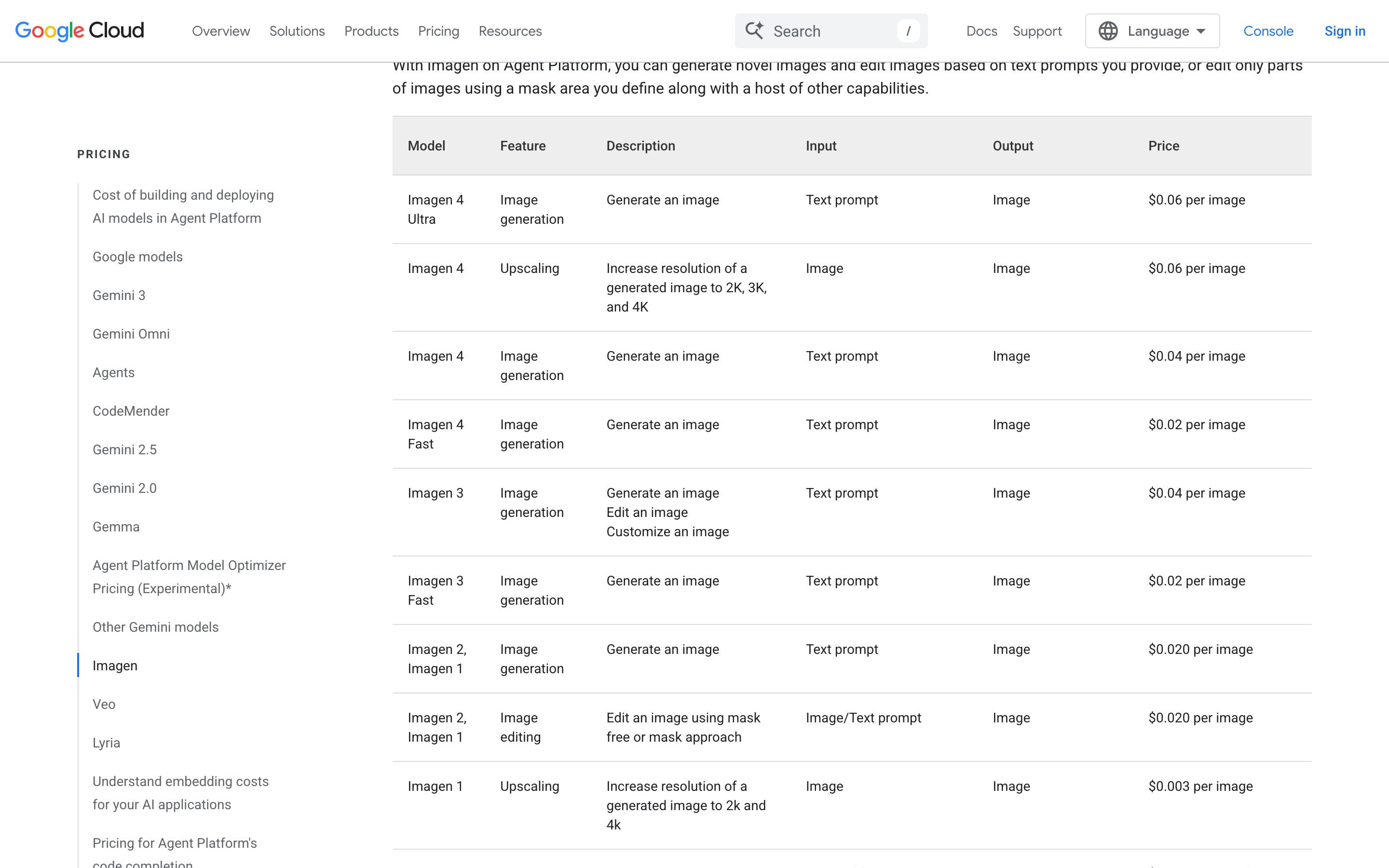Screen dimensions: 1389x868
Task: Open the Resources nav menu
Action: tap(510, 31)
